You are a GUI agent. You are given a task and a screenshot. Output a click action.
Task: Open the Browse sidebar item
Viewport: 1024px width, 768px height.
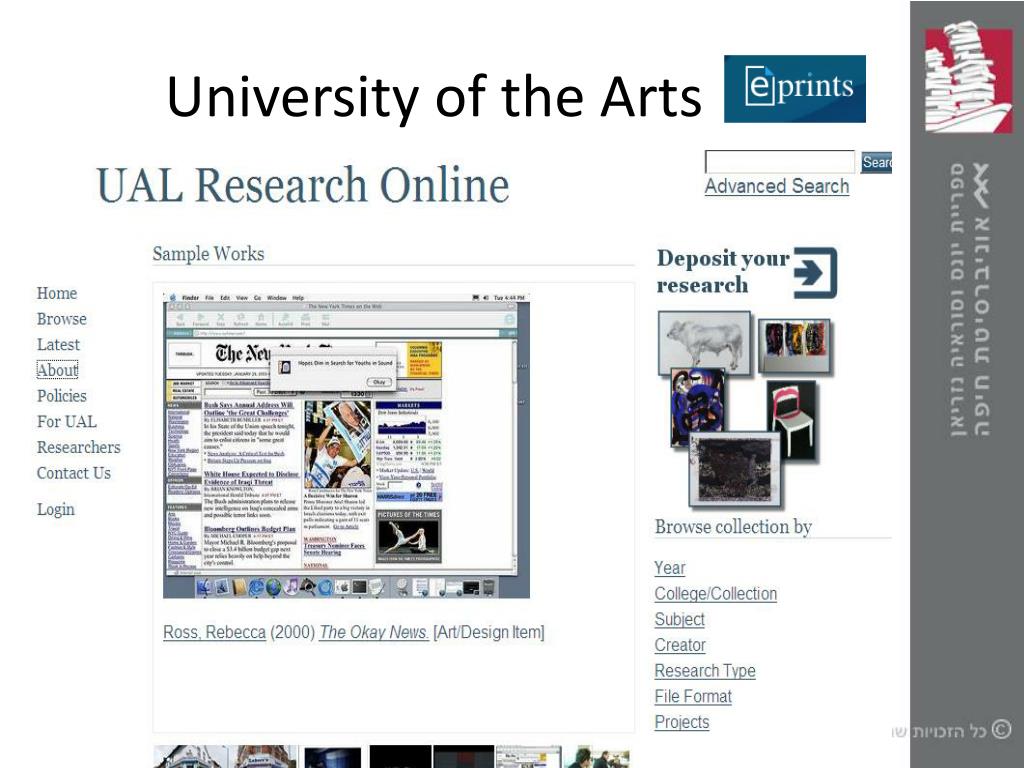(61, 319)
